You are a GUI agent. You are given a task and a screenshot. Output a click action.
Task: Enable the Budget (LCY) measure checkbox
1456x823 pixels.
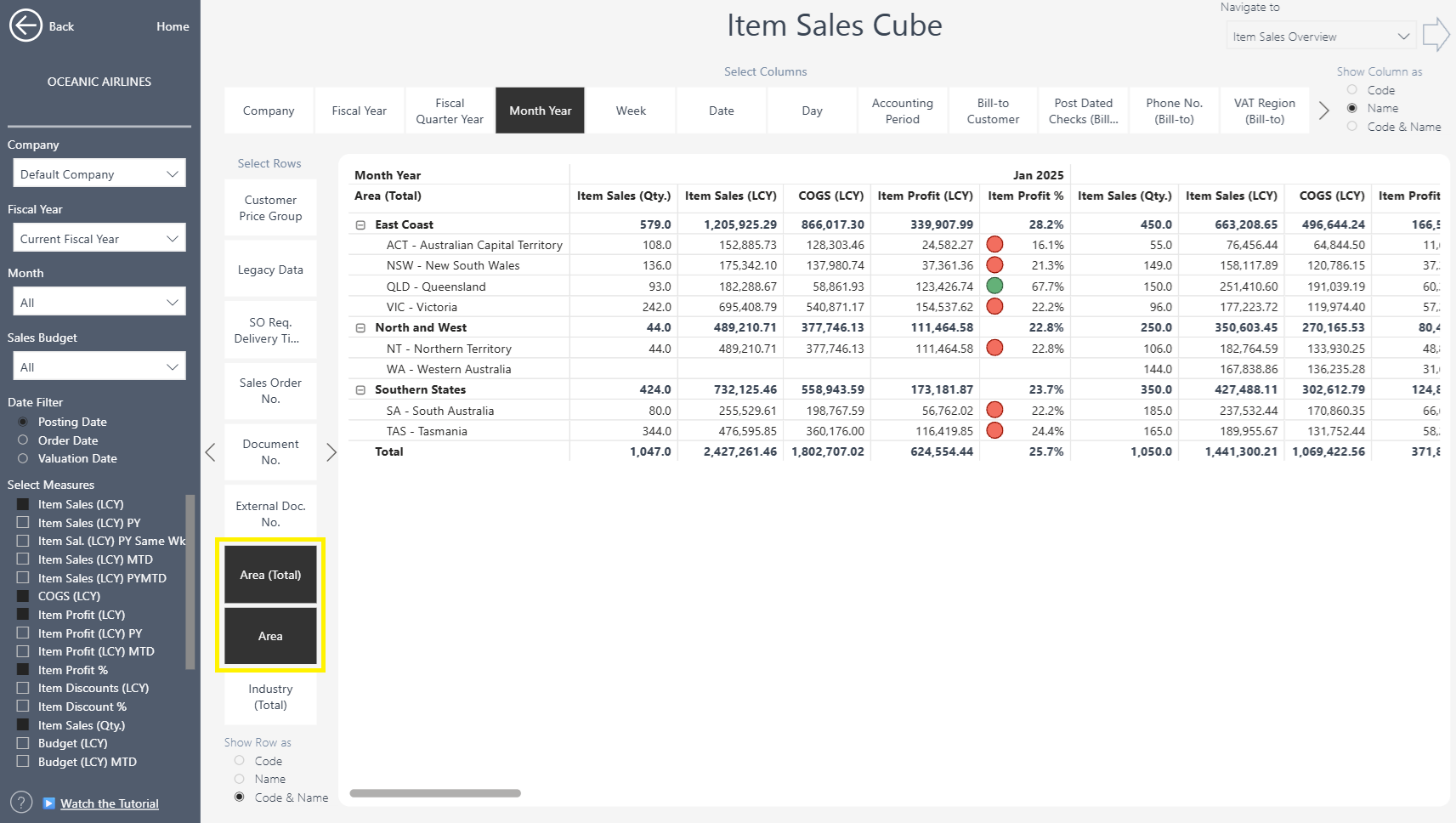[23, 743]
